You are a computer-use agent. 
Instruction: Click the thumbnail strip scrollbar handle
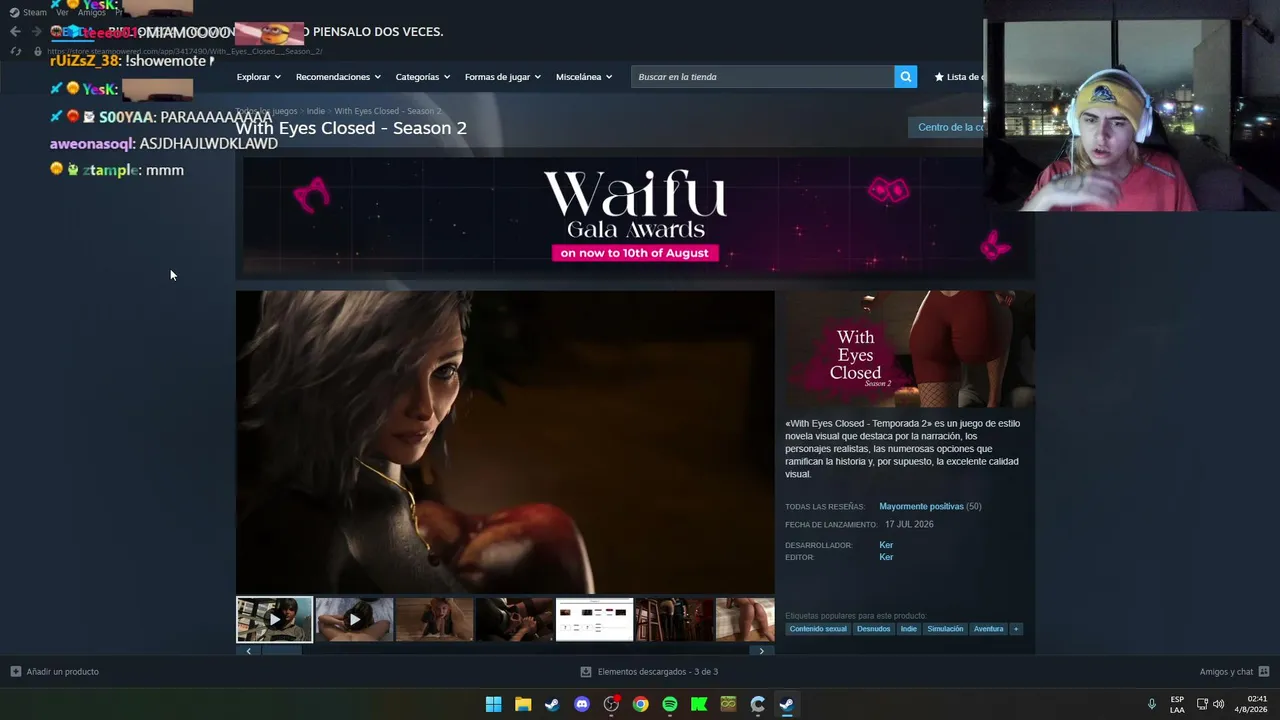[281, 651]
